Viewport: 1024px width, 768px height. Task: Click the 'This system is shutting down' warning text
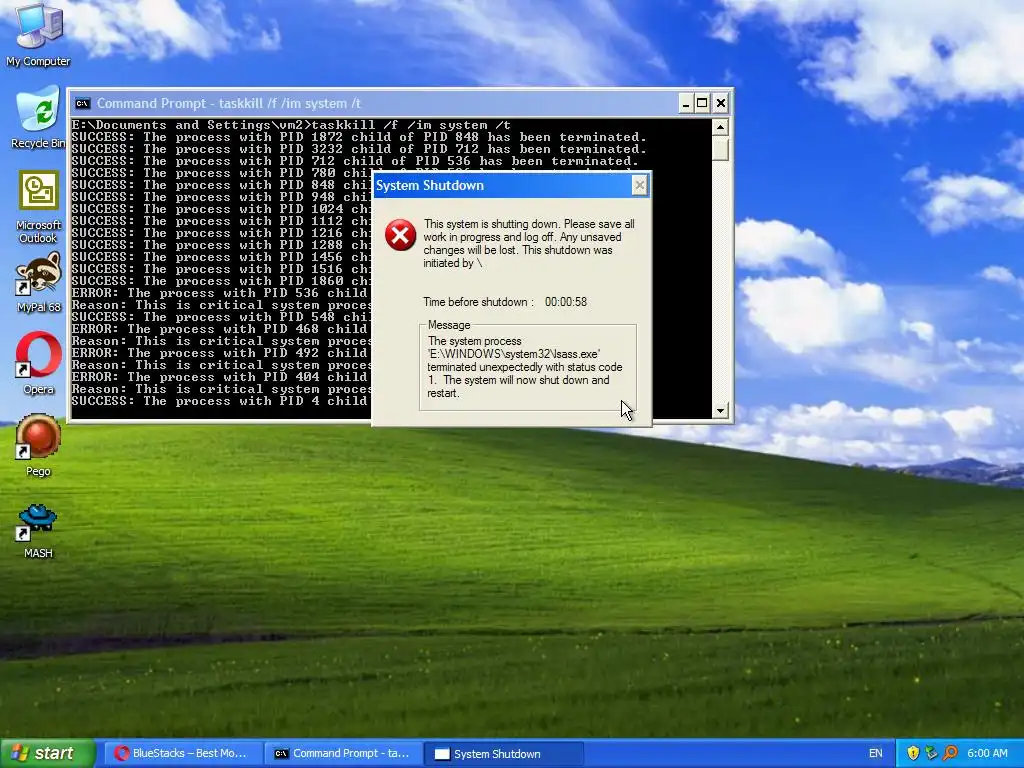click(x=529, y=244)
